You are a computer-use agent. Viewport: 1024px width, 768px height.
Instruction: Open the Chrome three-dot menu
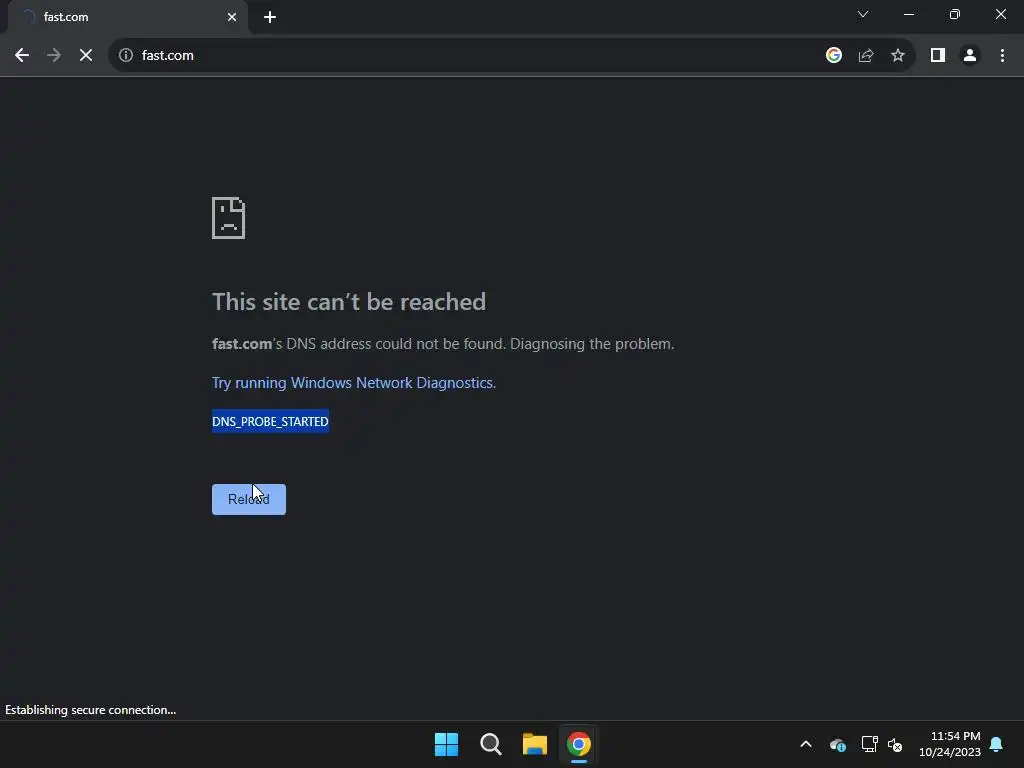point(1002,56)
